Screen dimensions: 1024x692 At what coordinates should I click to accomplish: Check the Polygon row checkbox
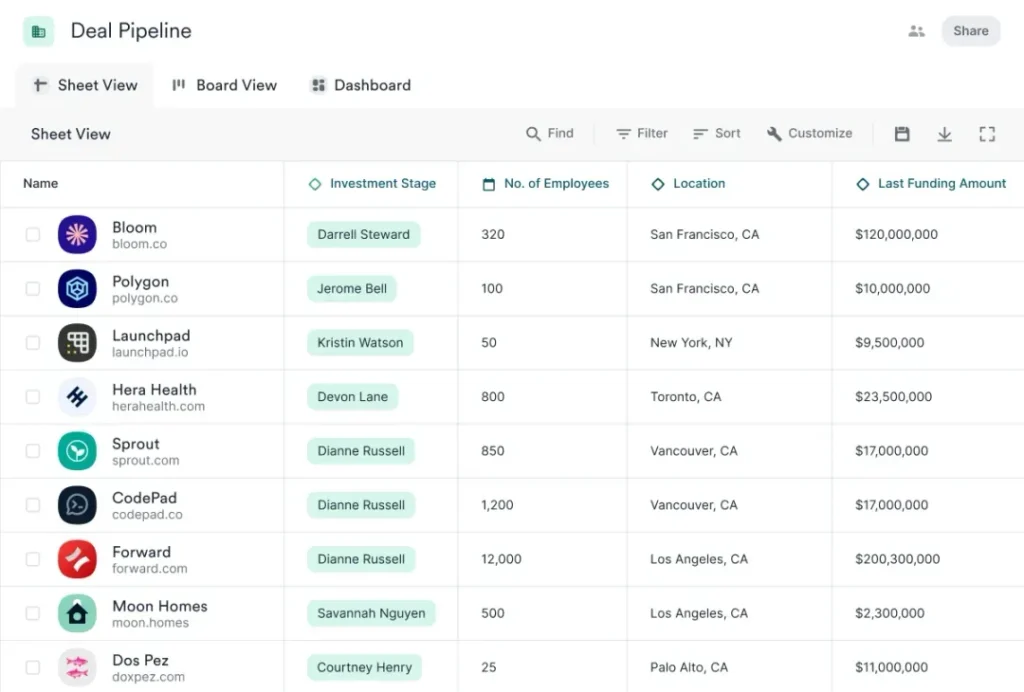coord(33,289)
